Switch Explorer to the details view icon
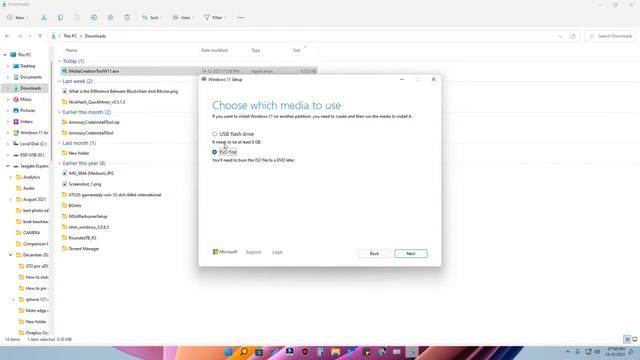 pos(627,339)
